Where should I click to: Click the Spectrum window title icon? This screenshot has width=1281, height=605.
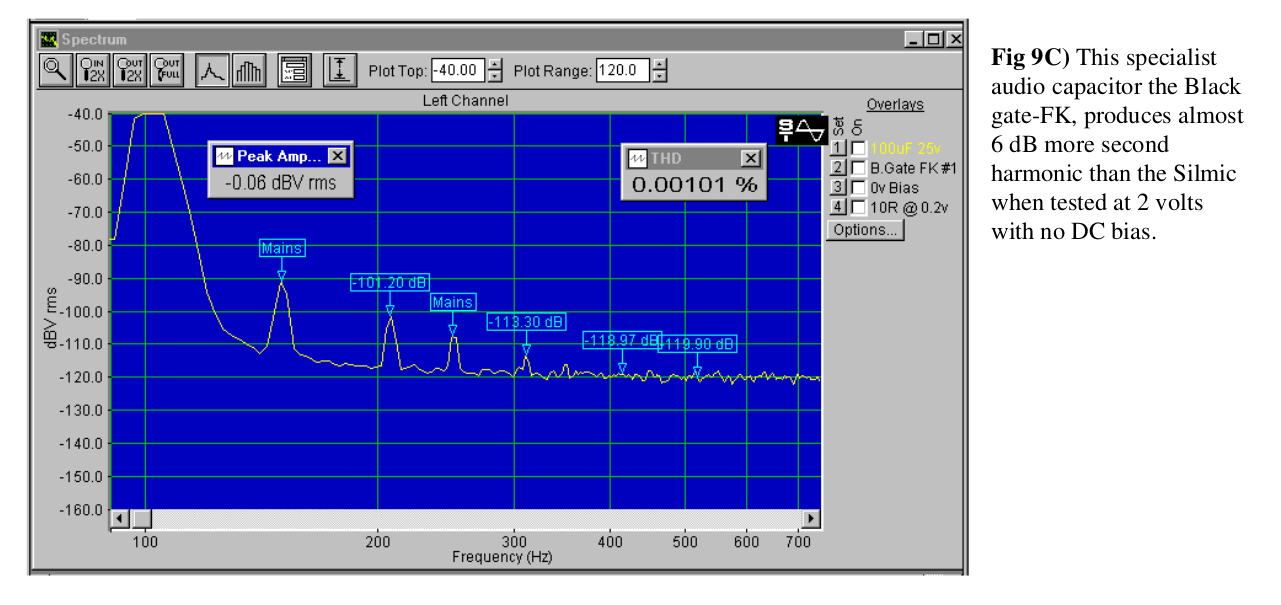(49, 39)
